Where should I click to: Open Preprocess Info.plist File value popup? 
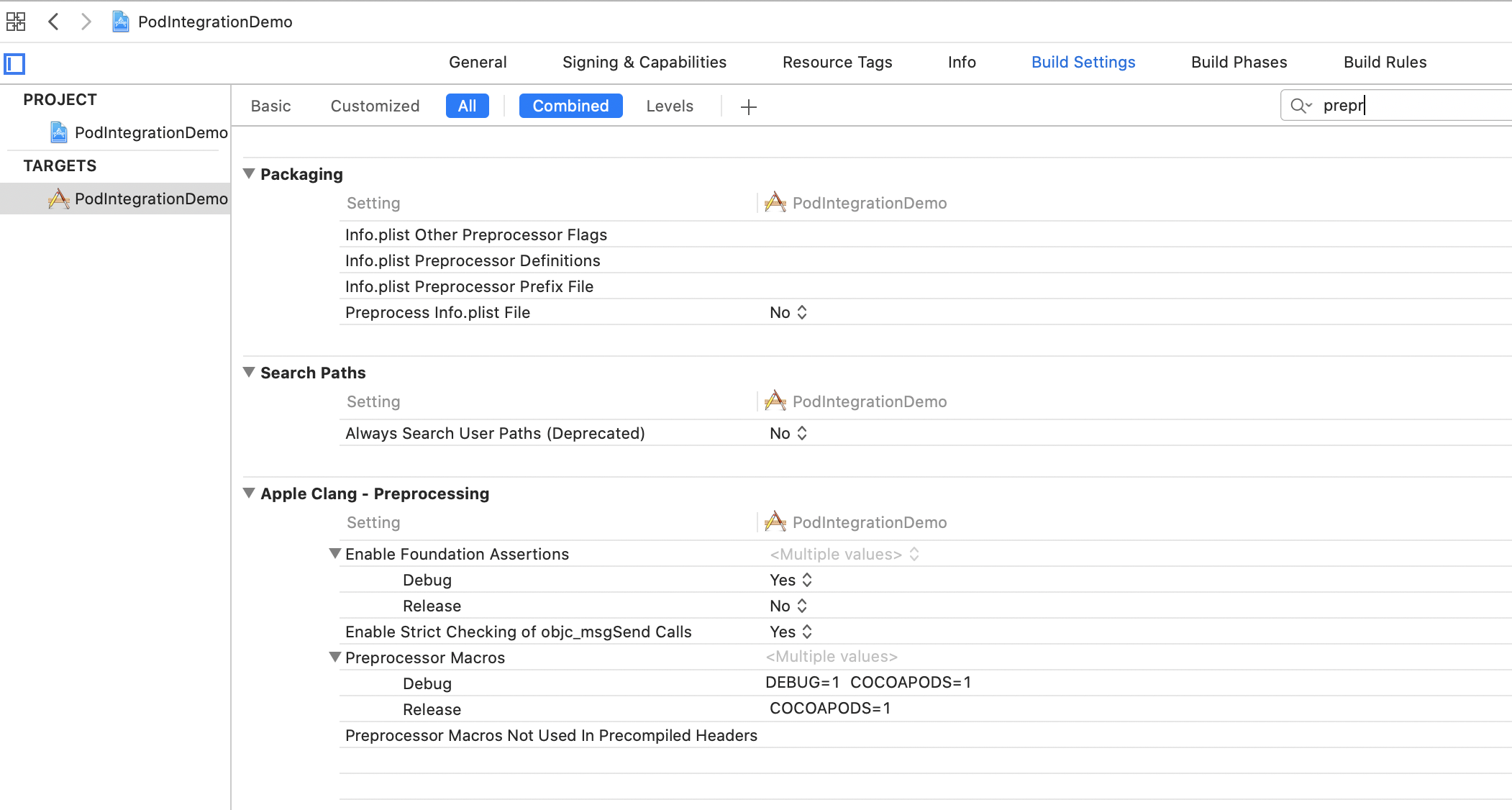[x=788, y=312]
